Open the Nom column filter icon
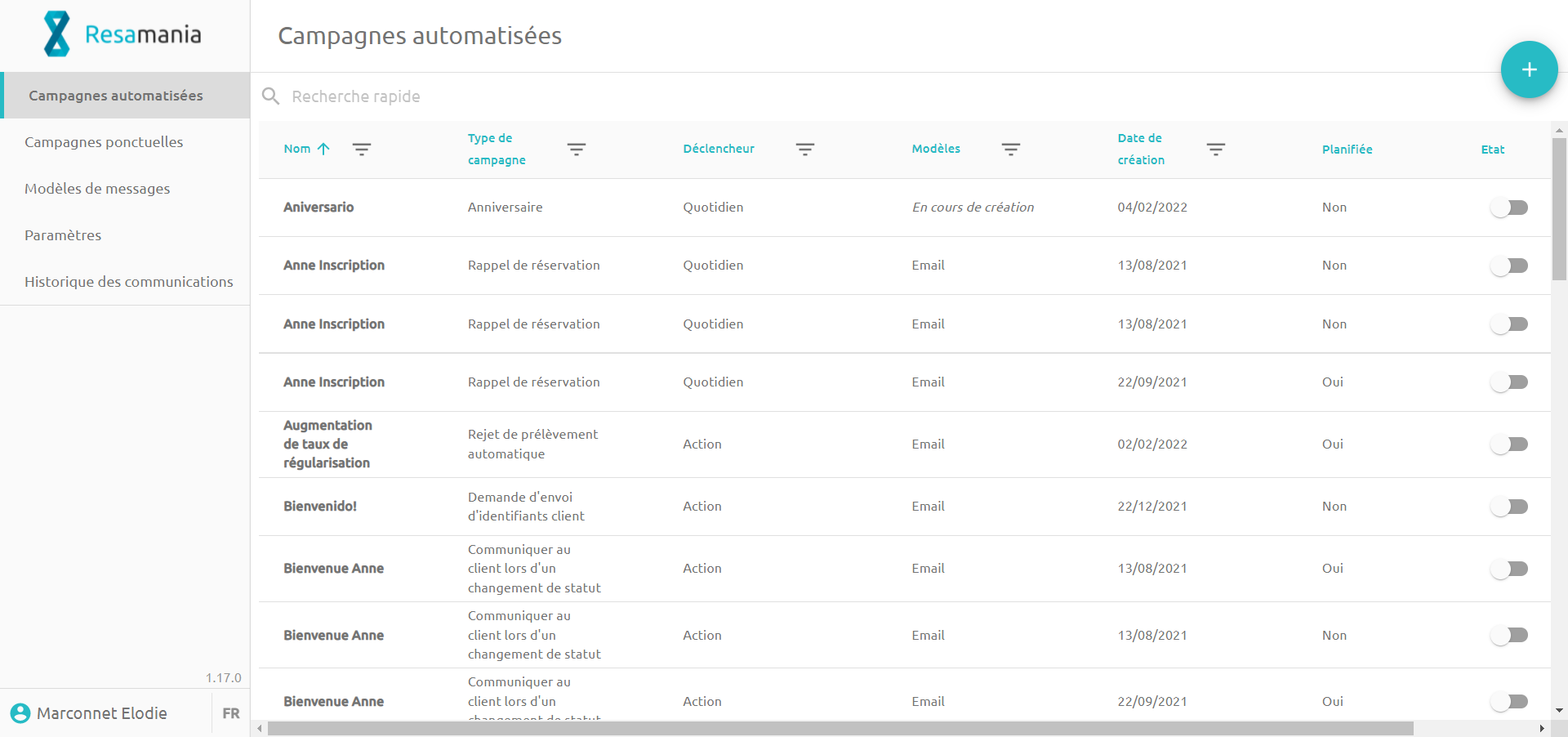Image resolution: width=1568 pixels, height=737 pixels. [362, 149]
